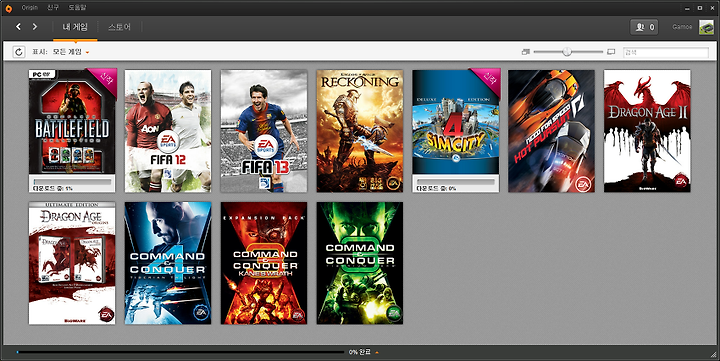Select the Dragon Age II tile
The image size is (720, 361).
tap(647, 131)
